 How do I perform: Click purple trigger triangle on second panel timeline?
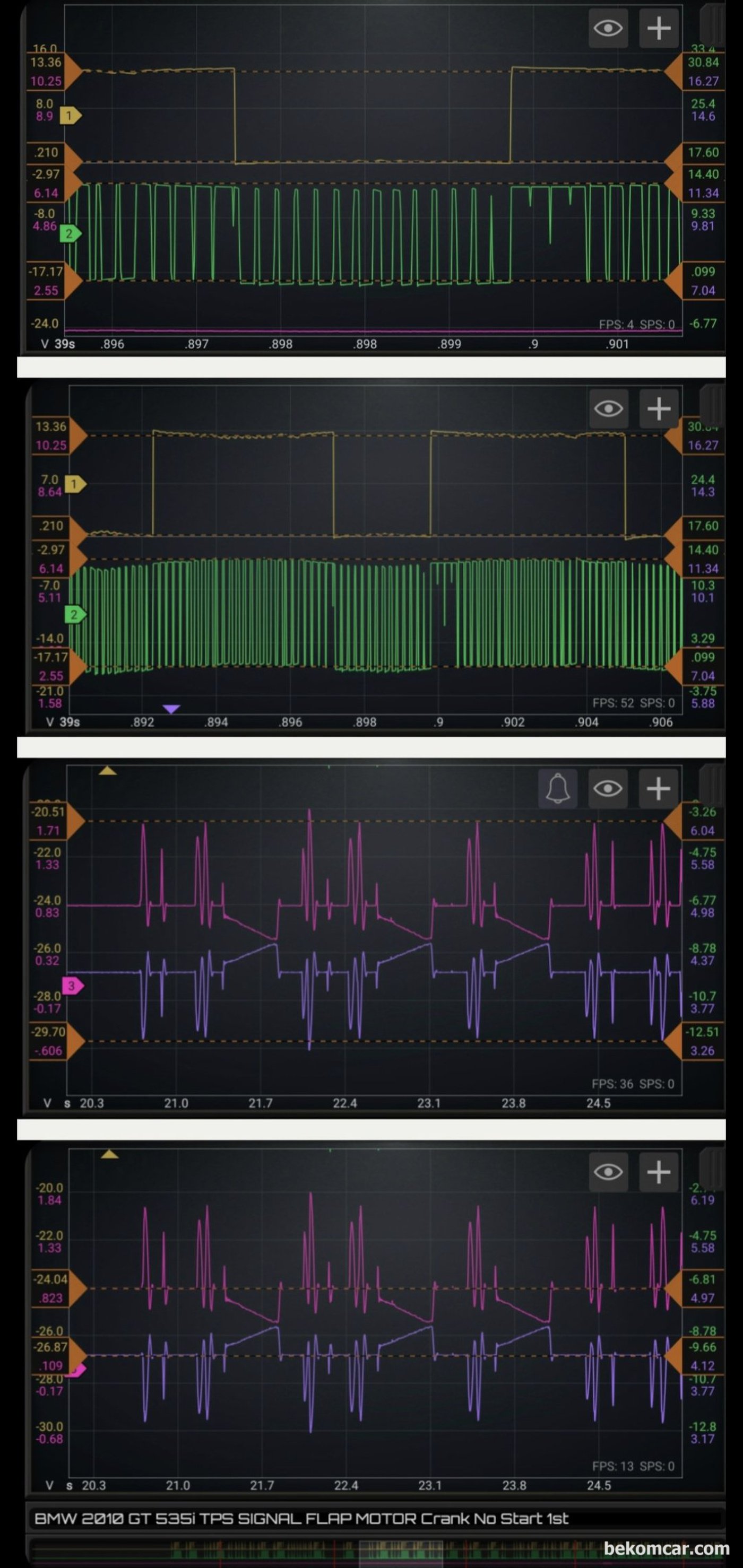[172, 709]
